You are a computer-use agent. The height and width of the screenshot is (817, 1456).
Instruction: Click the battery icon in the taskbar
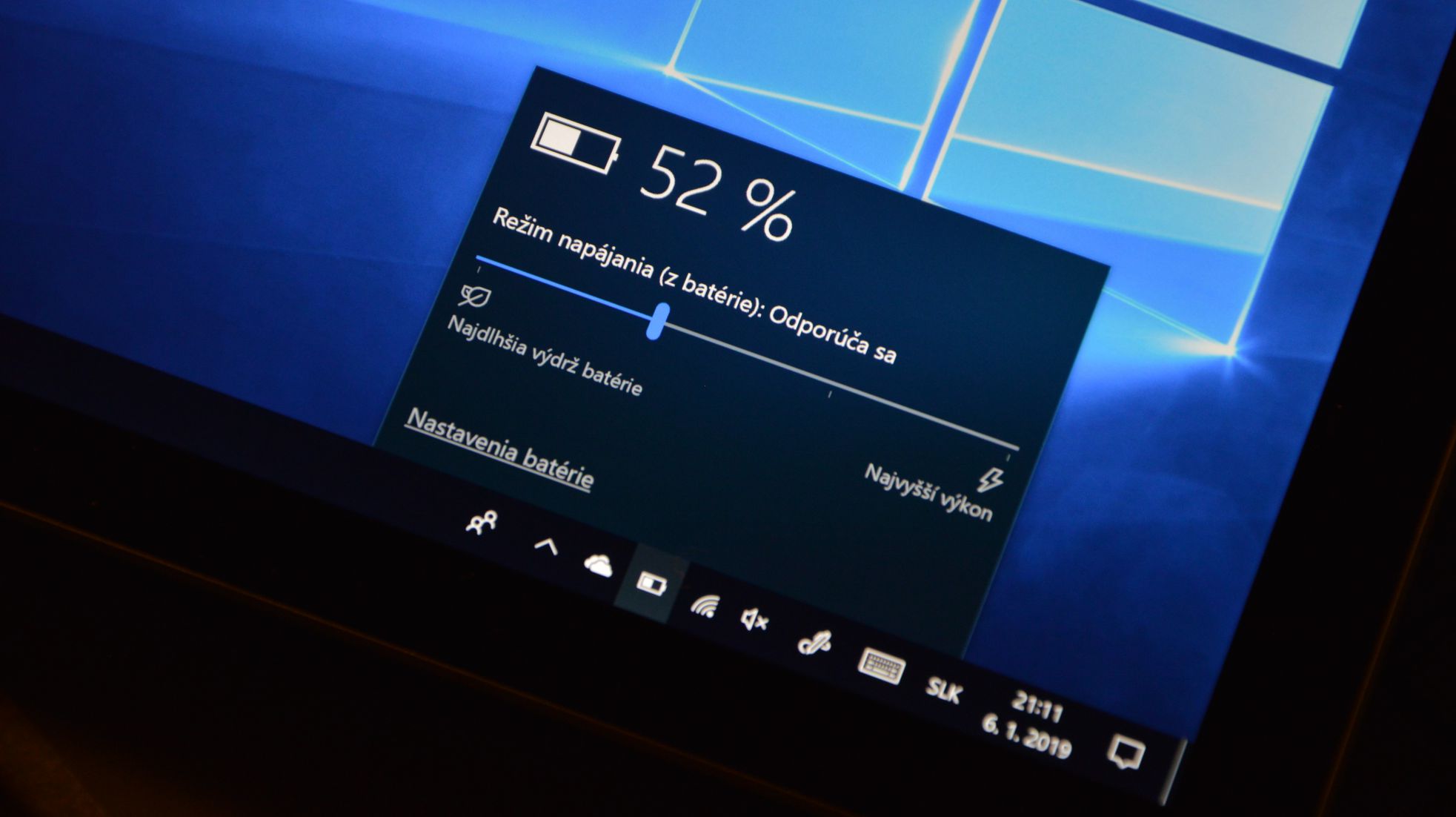(651, 584)
